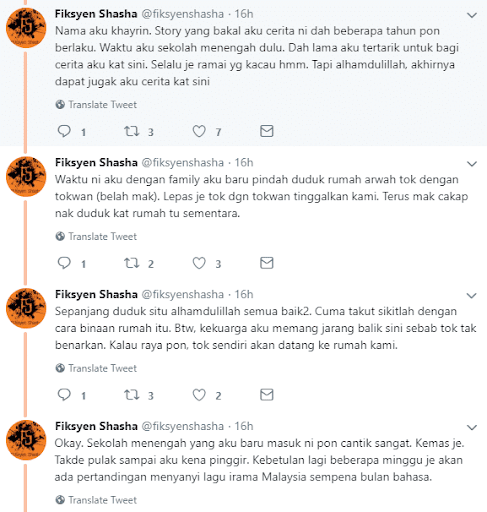Open more options chevron on first tweet

[x=472, y=15]
